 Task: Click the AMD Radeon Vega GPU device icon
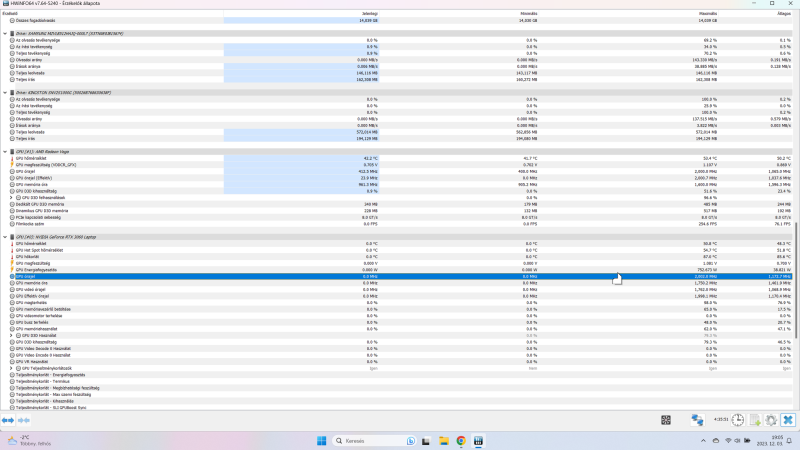point(12,152)
